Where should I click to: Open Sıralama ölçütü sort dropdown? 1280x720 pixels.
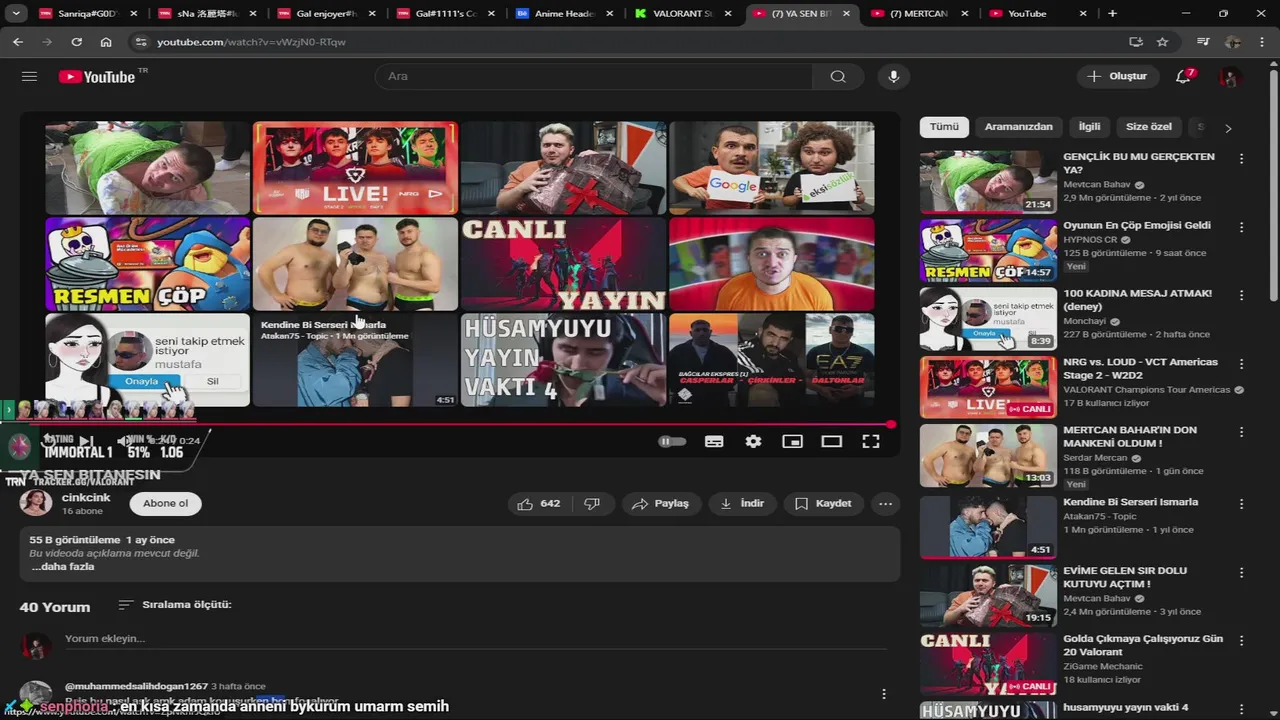coord(174,605)
